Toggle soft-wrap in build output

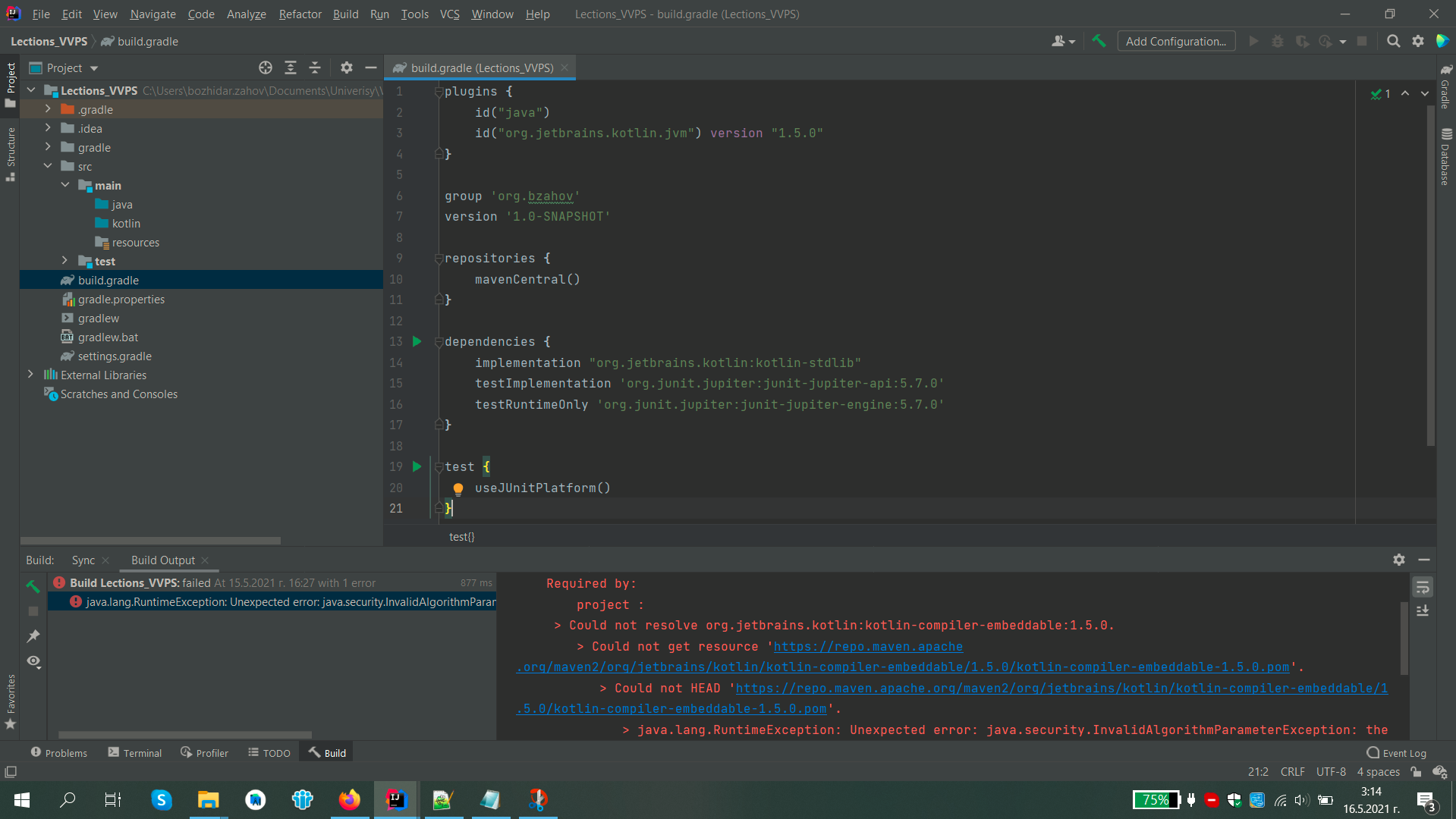coord(1423,587)
